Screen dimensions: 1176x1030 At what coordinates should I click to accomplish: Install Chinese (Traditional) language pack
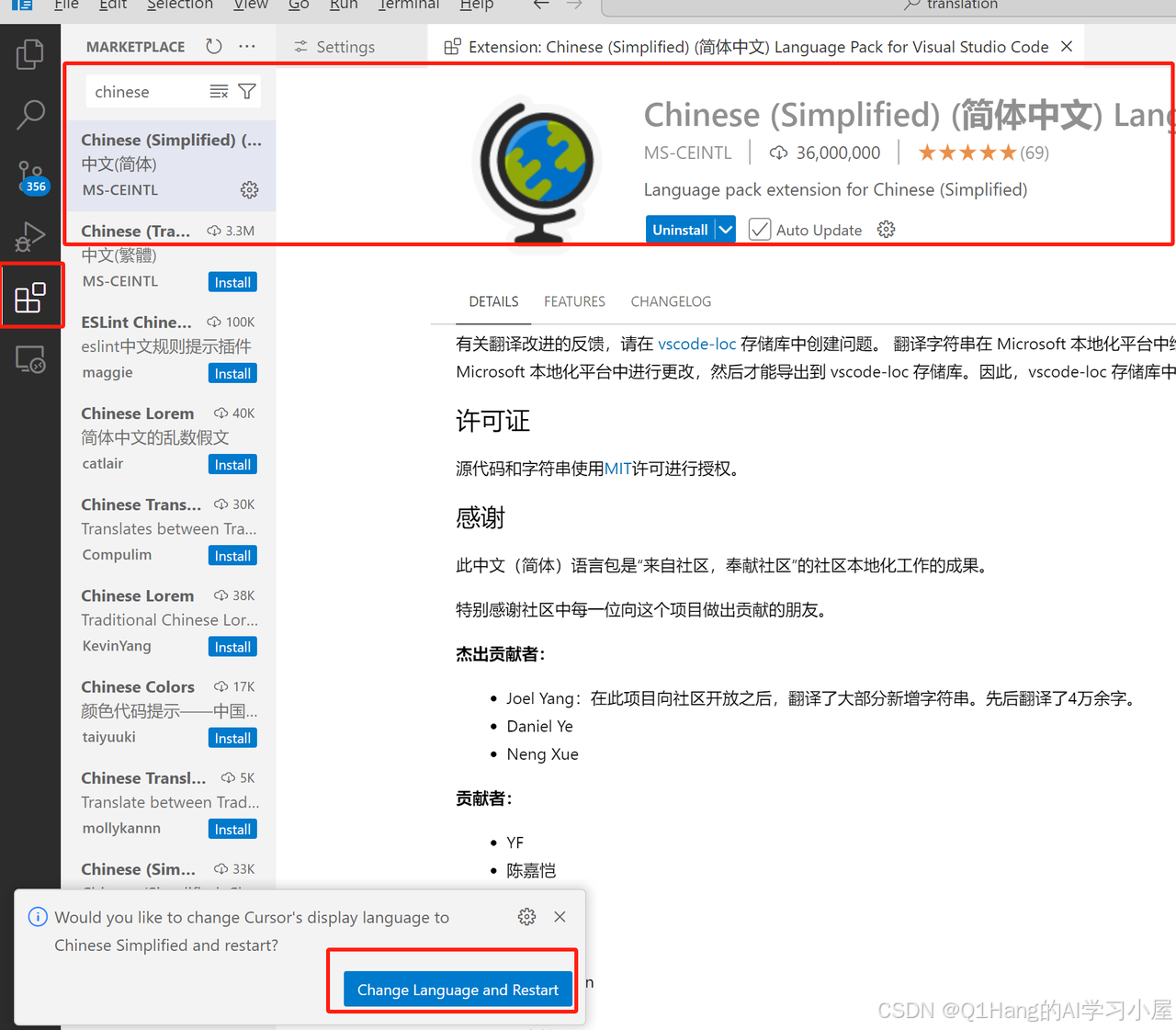[x=232, y=282]
